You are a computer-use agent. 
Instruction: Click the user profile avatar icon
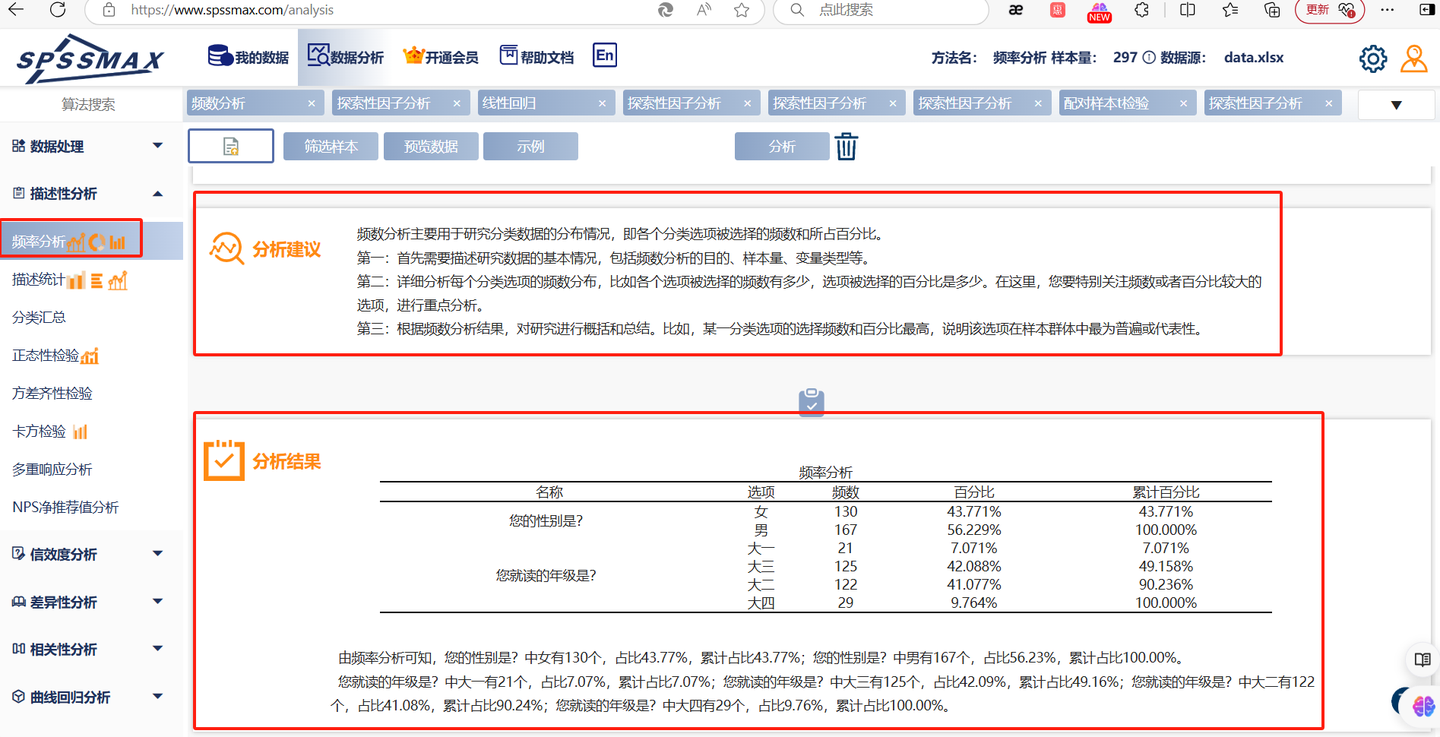[1414, 58]
